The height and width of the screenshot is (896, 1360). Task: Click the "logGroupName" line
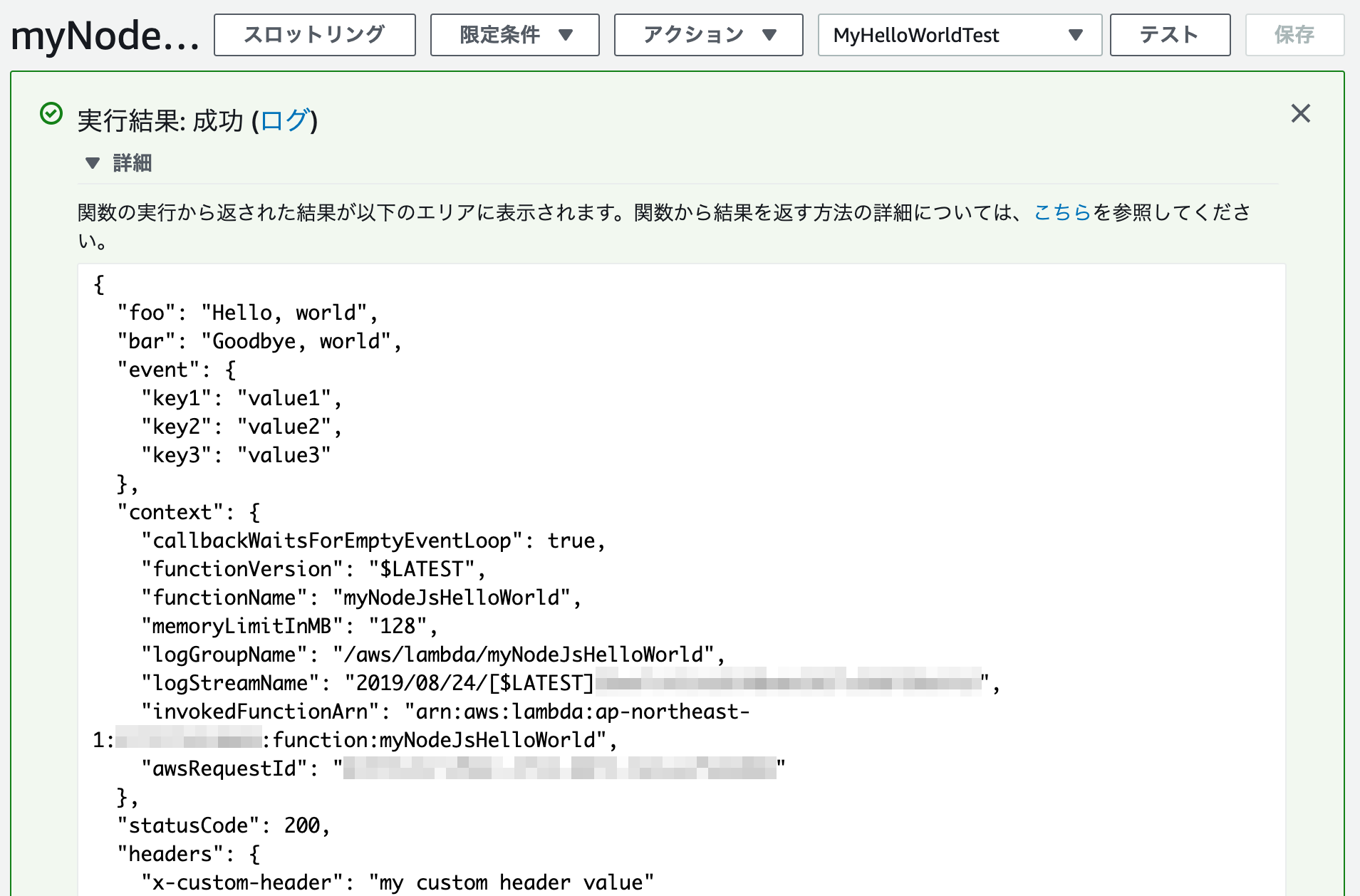click(x=433, y=655)
